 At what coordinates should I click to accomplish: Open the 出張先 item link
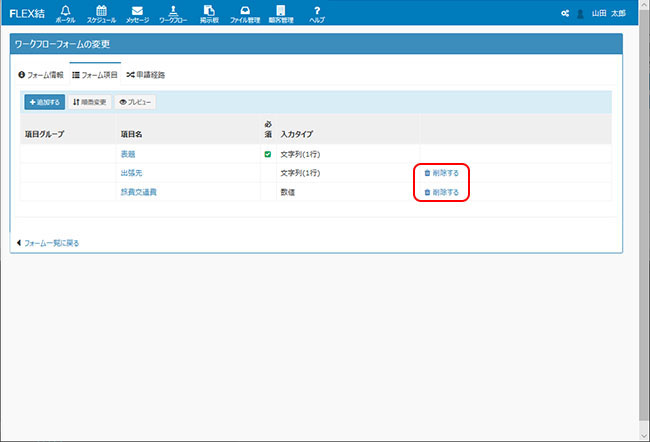(x=131, y=173)
